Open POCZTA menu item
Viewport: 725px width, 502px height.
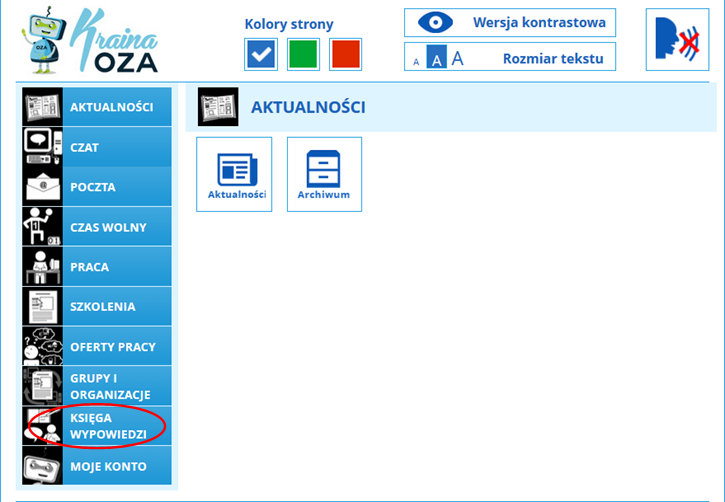(x=97, y=187)
